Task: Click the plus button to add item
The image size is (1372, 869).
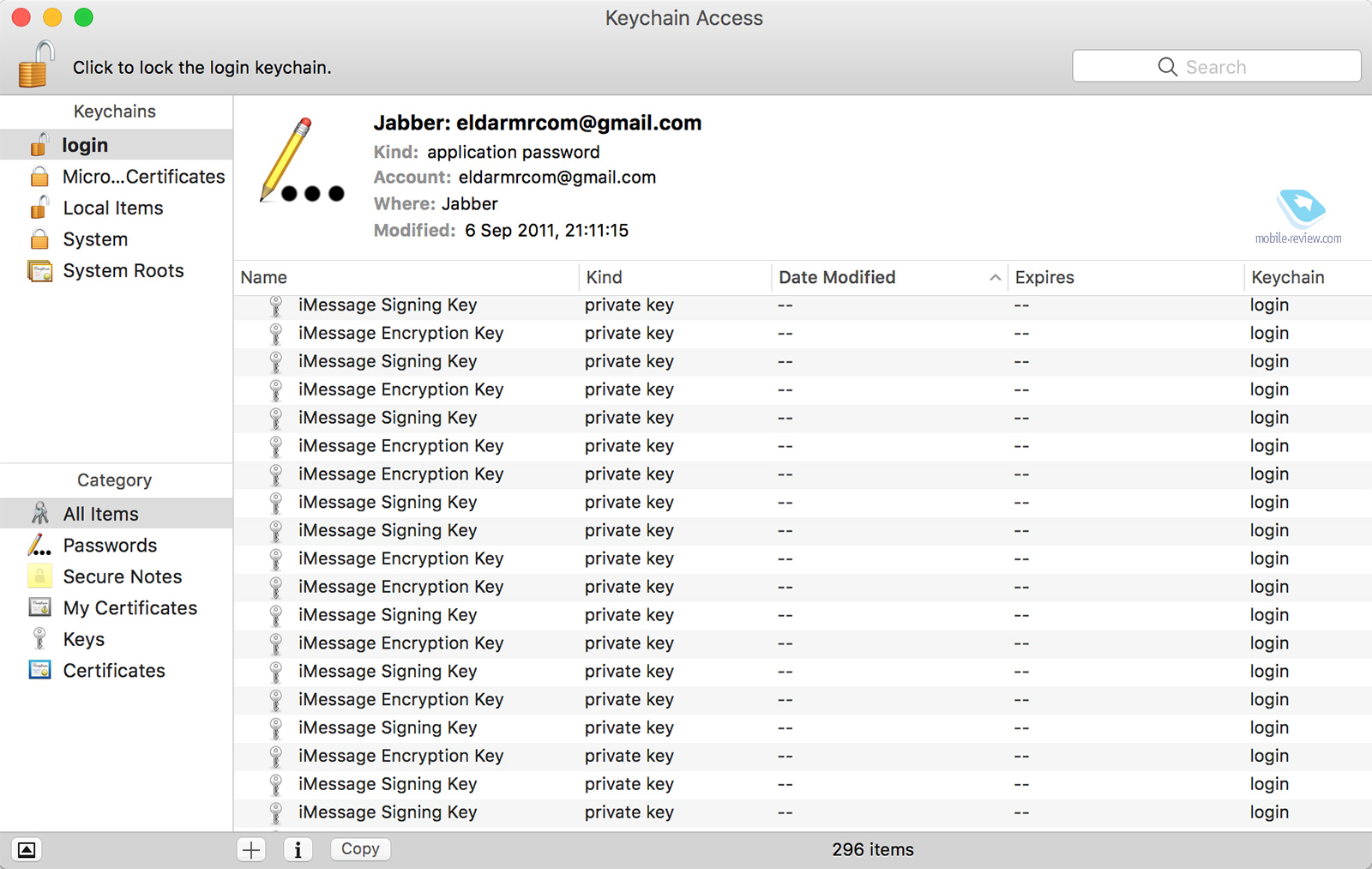Action: coord(251,849)
